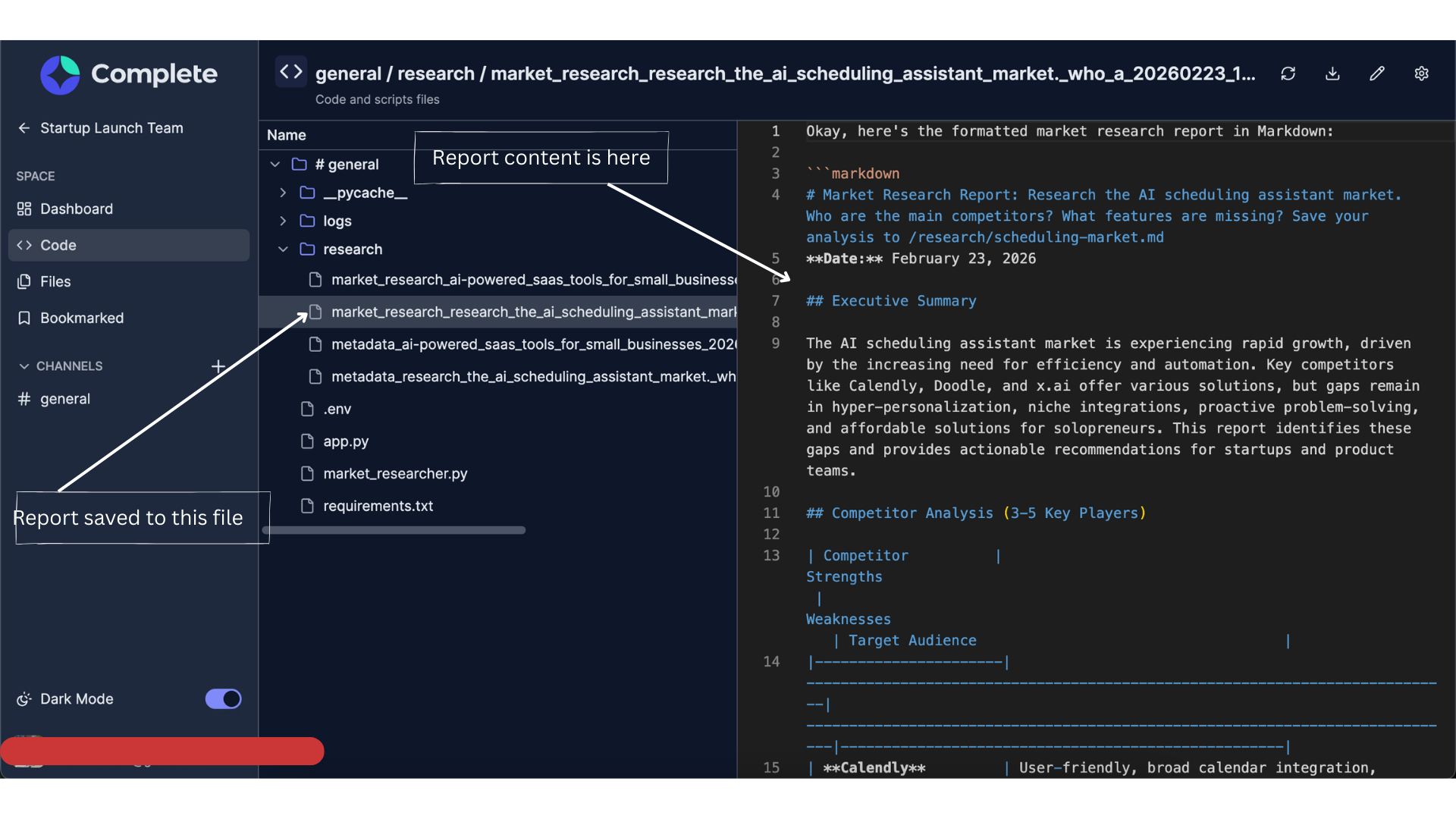Click the code brackets icon in header
1456x819 pixels.
(x=291, y=72)
